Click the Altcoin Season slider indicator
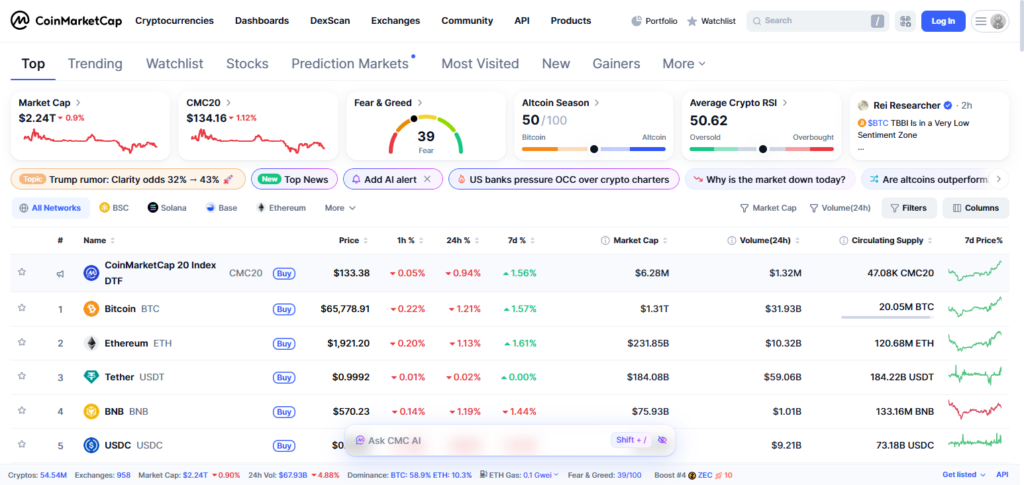This screenshot has width=1024, height=485. click(594, 149)
